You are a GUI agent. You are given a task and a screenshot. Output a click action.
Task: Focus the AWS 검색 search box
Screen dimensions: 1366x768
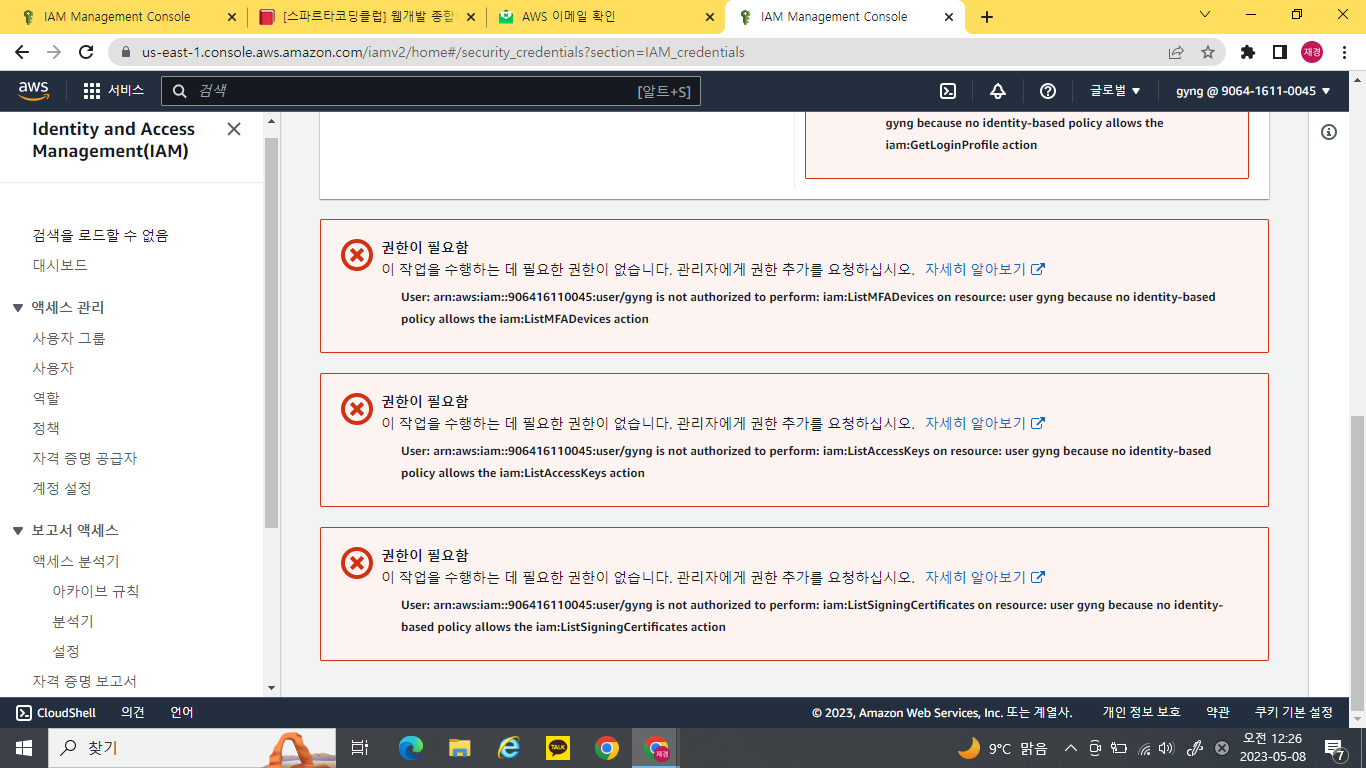click(x=431, y=91)
